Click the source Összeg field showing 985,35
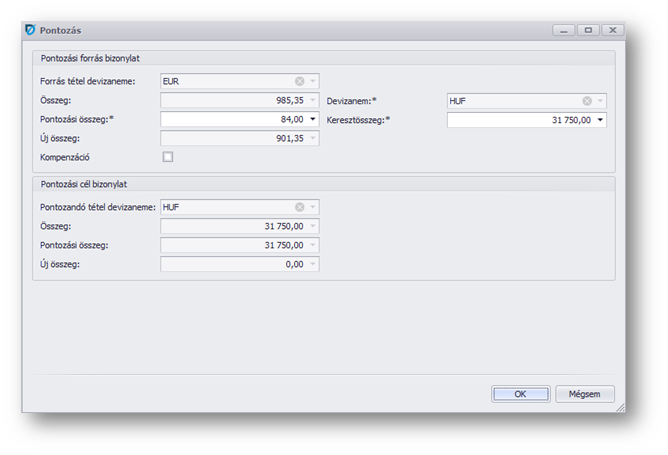Screen dimensions: 668x455 pyautogui.click(x=233, y=100)
